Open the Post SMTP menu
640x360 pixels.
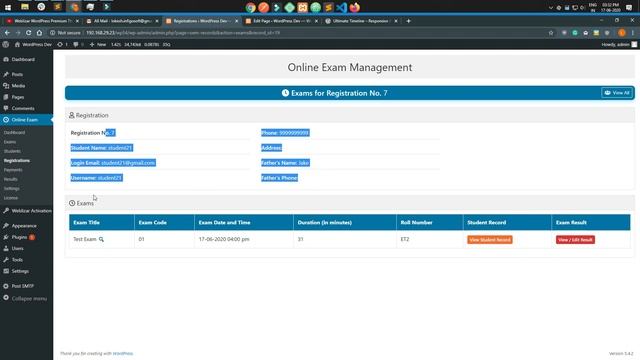22,286
